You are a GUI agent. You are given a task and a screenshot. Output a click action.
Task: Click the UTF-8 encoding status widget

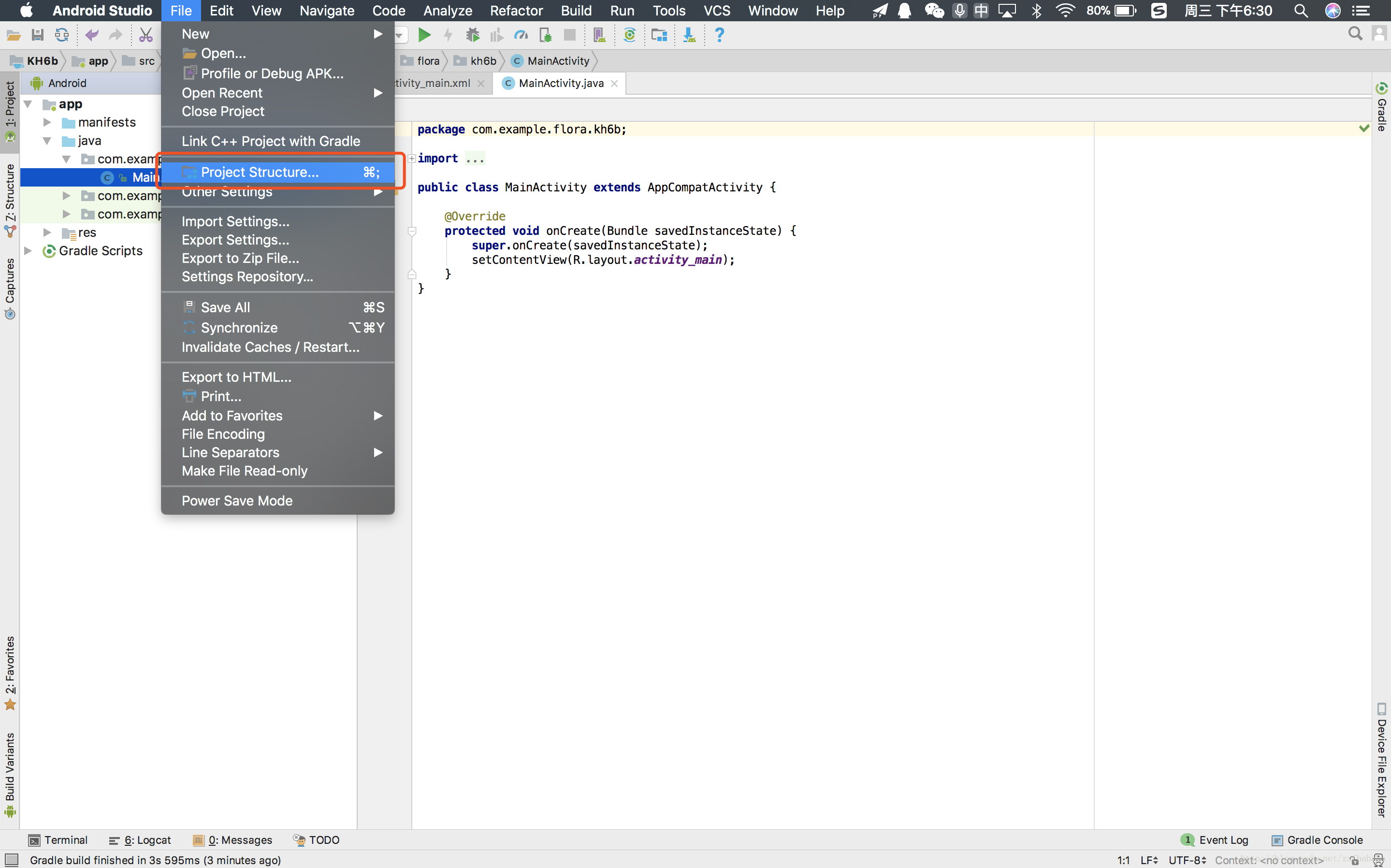[x=1187, y=860]
